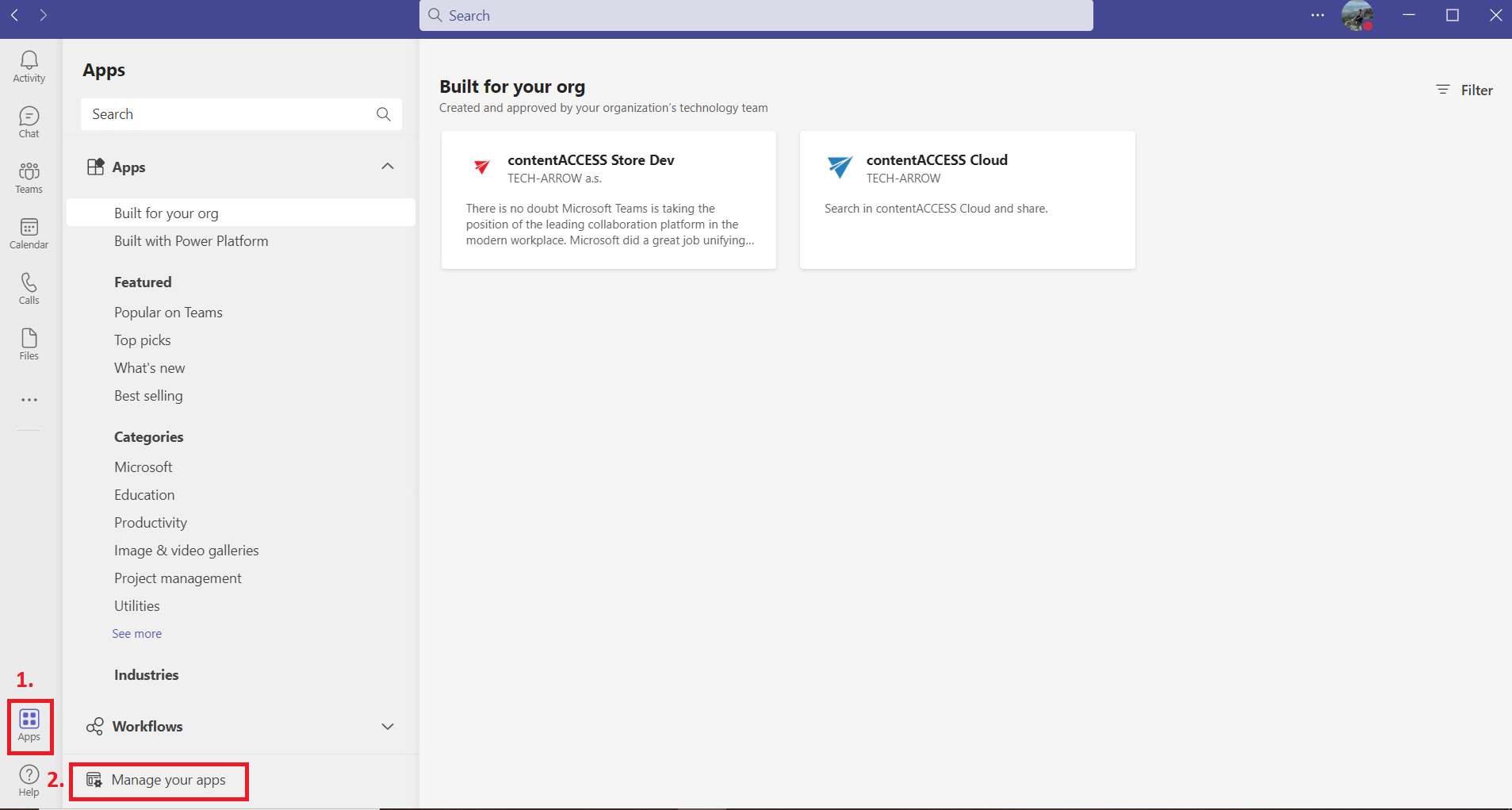The width and height of the screenshot is (1512, 810).
Task: Click the Help question mark icon
Action: click(x=29, y=781)
